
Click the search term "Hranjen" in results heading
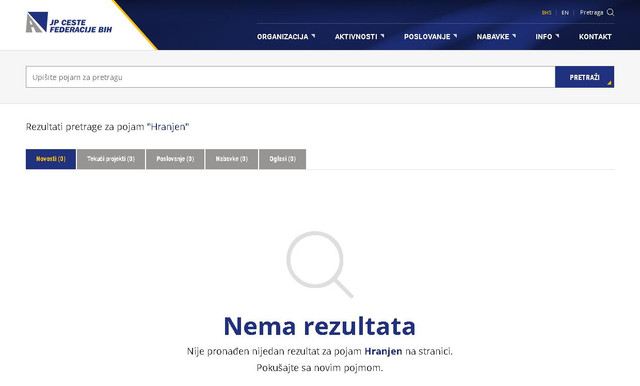tap(168, 127)
